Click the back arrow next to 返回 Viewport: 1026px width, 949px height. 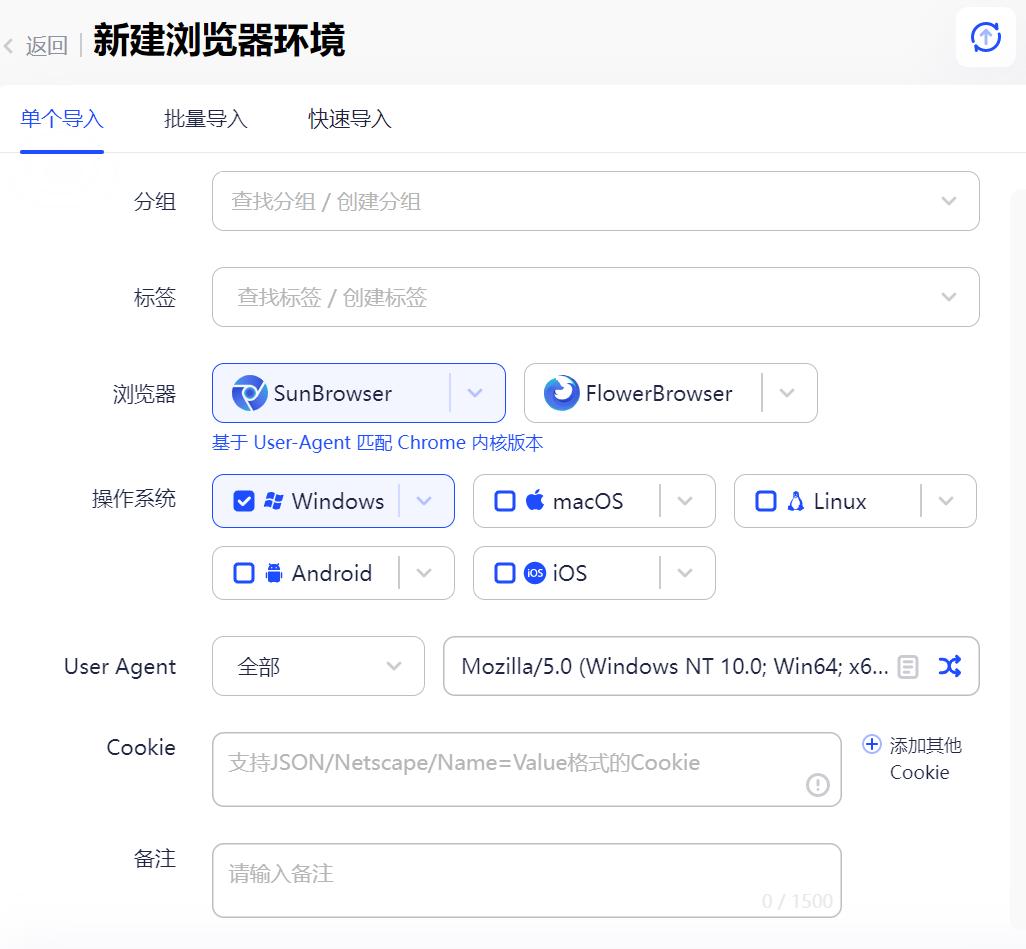(x=9, y=46)
